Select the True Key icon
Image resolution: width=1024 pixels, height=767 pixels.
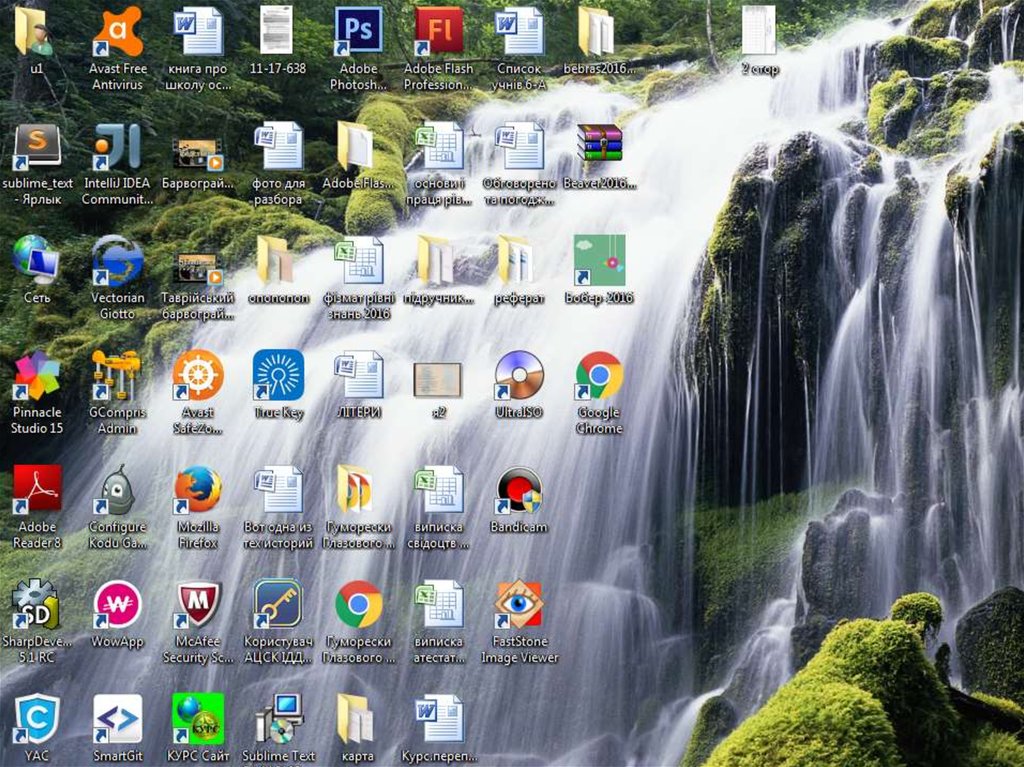pyautogui.click(x=278, y=377)
